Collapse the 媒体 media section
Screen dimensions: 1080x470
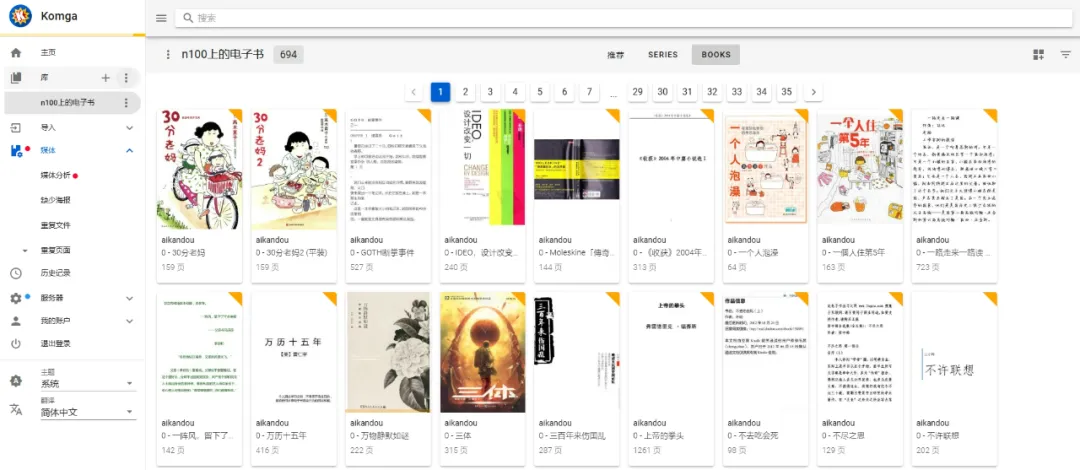[129, 151]
